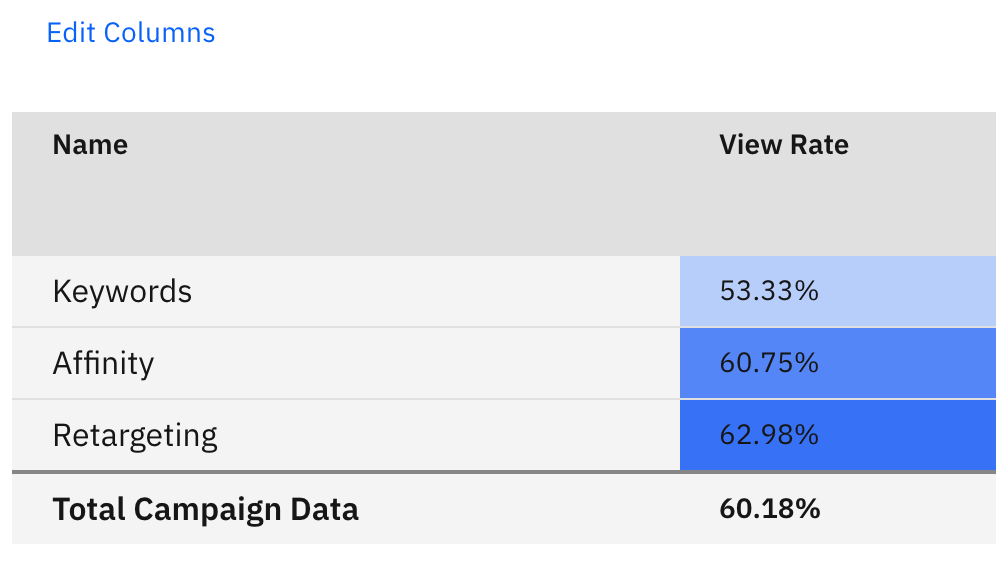Click the Total Campaign Data label
996x562 pixels.
(x=205, y=509)
